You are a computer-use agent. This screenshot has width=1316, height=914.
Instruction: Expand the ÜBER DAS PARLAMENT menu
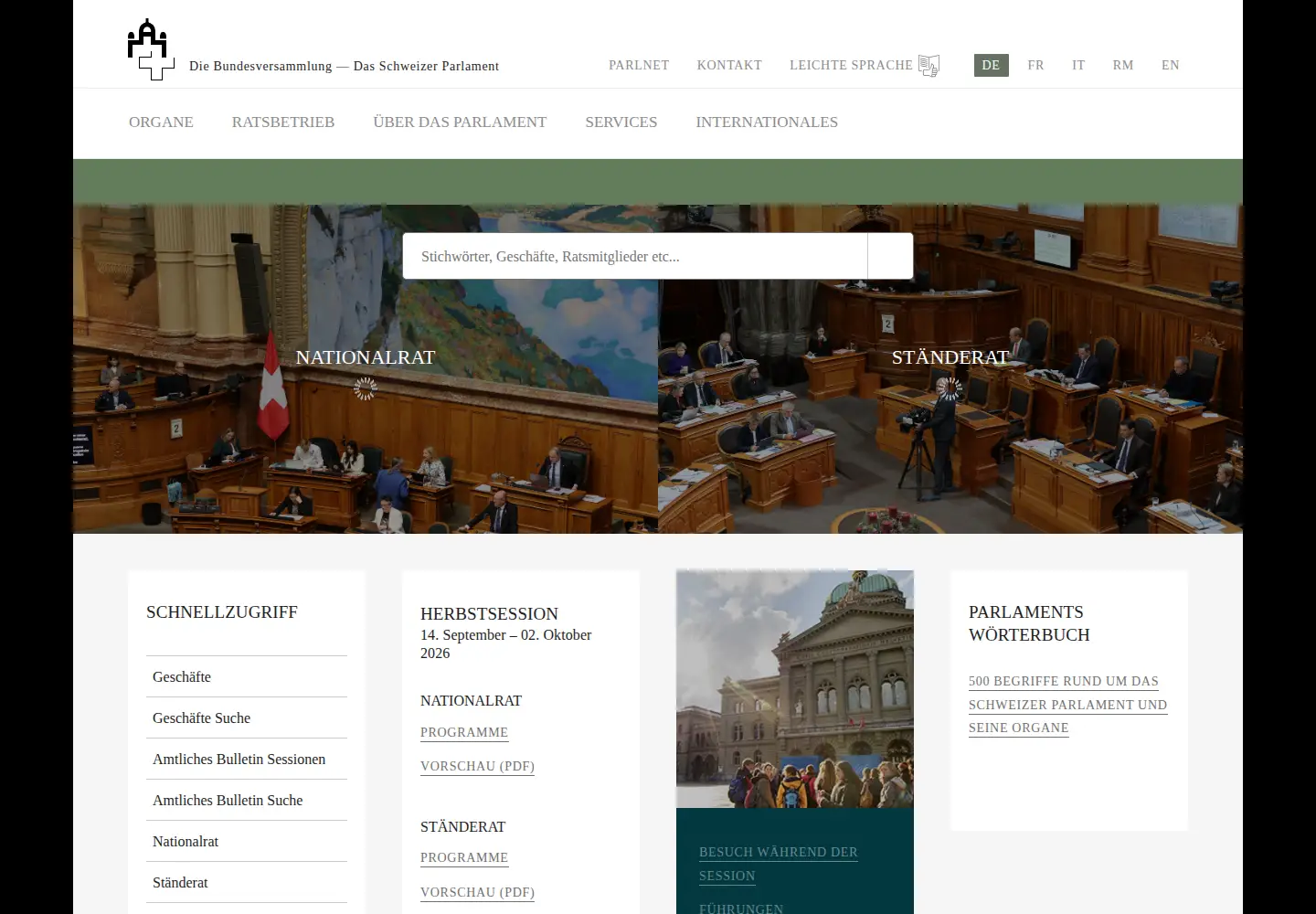click(460, 122)
